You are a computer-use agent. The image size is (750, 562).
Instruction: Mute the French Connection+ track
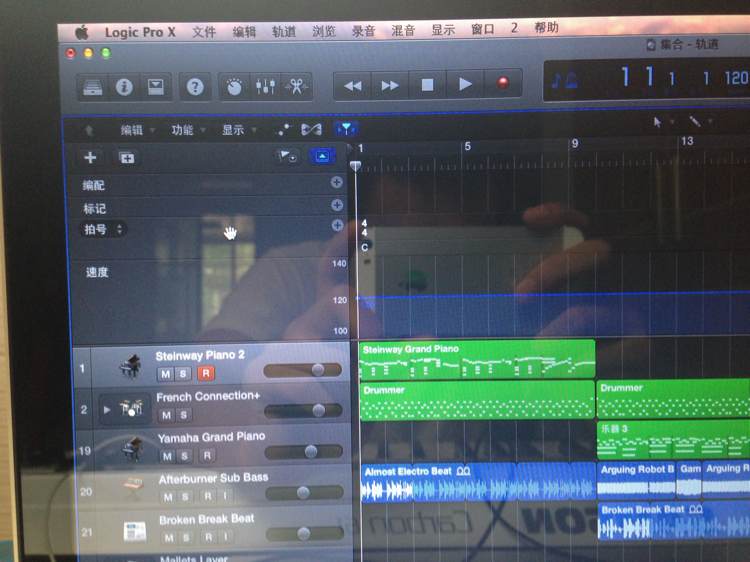(166, 415)
